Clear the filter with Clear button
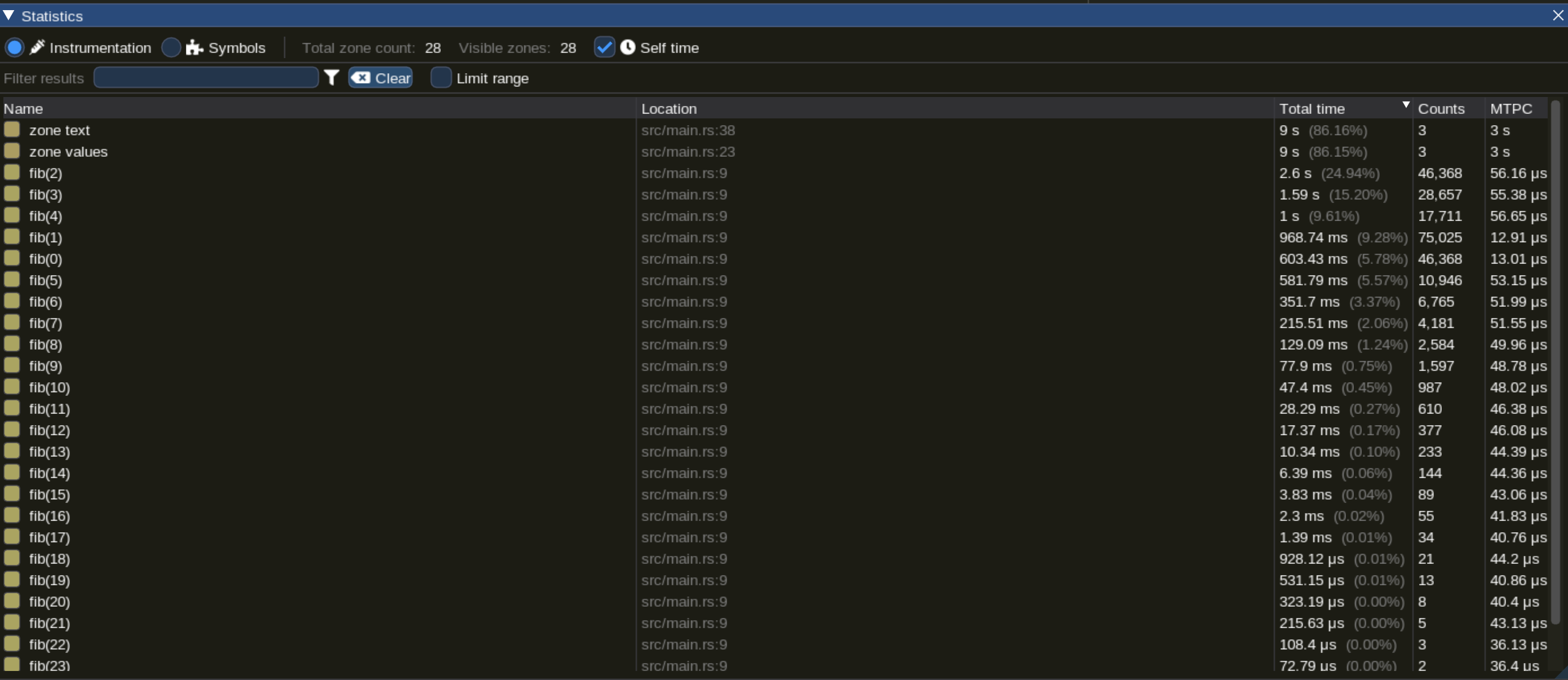 [x=380, y=78]
